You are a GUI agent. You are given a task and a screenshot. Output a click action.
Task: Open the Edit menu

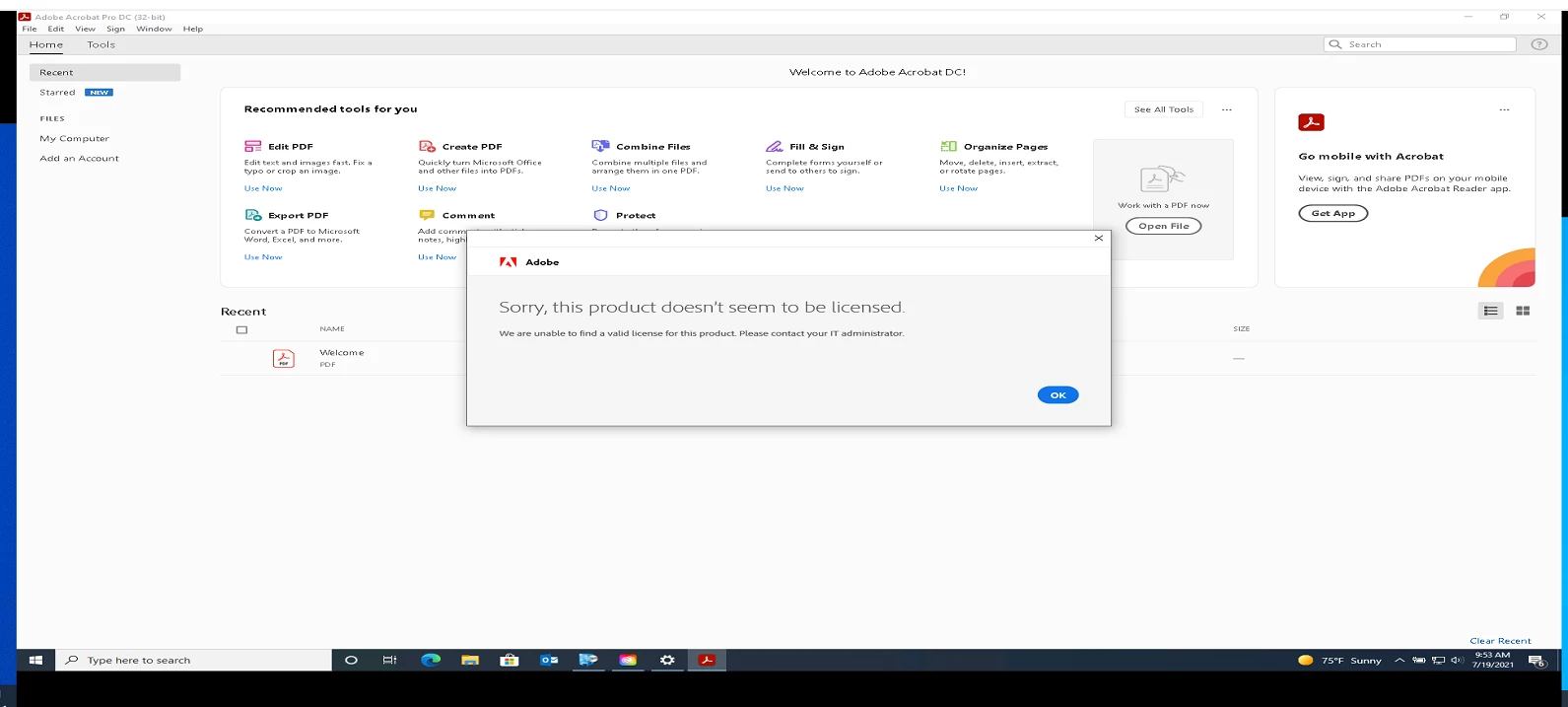tap(56, 29)
